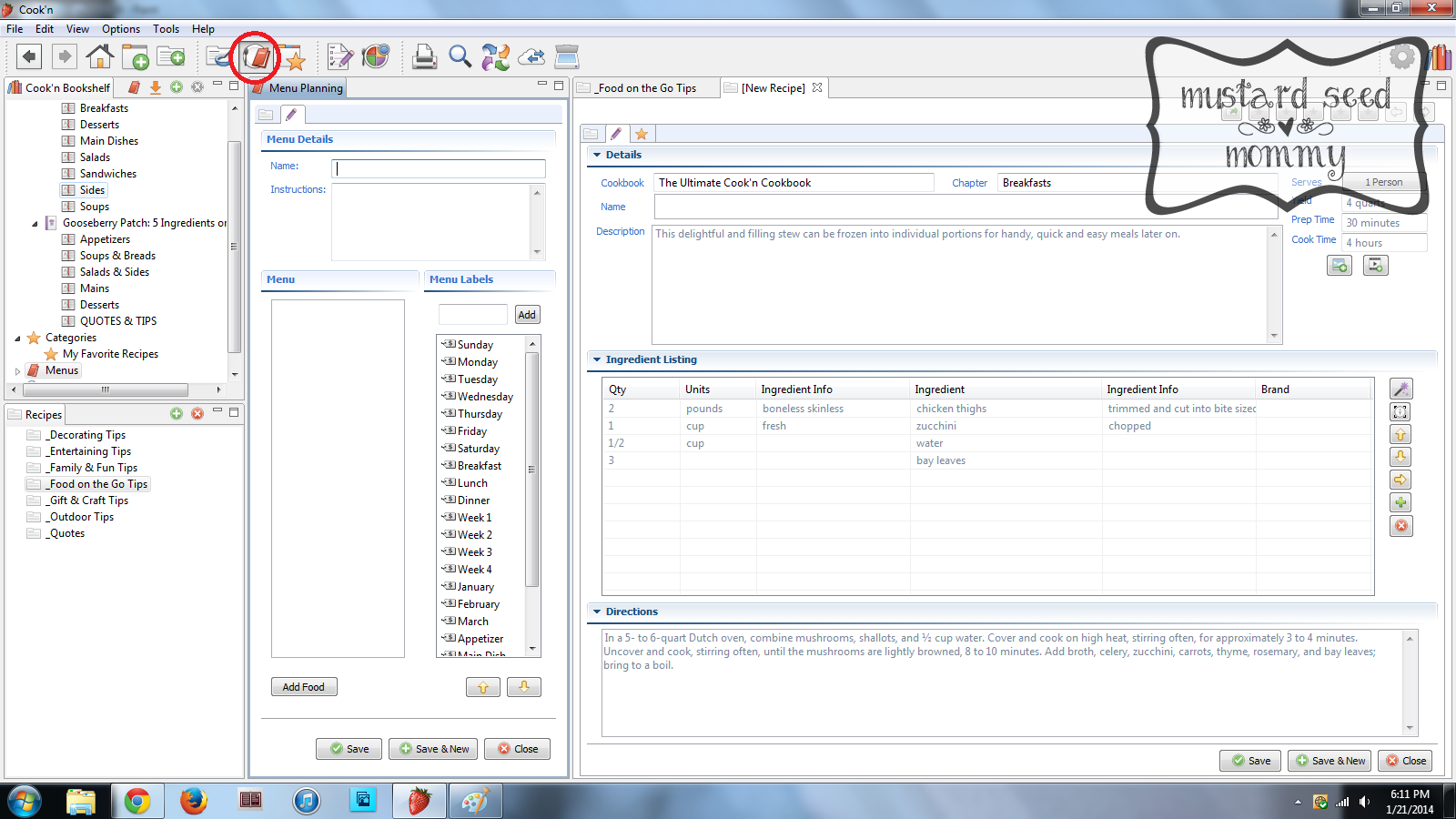This screenshot has width=1456, height=819.
Task: Select the Wednesday menu label
Action: point(485,397)
